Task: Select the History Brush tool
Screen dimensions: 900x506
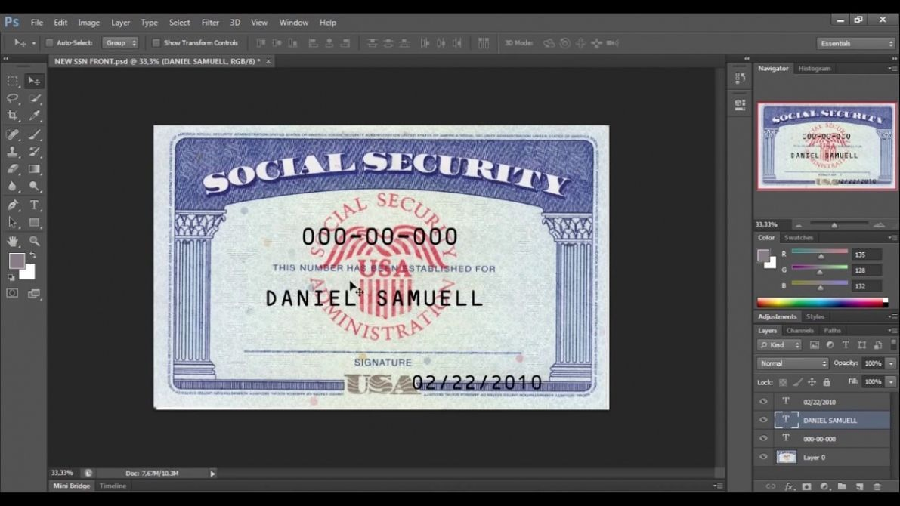Action: (x=34, y=152)
